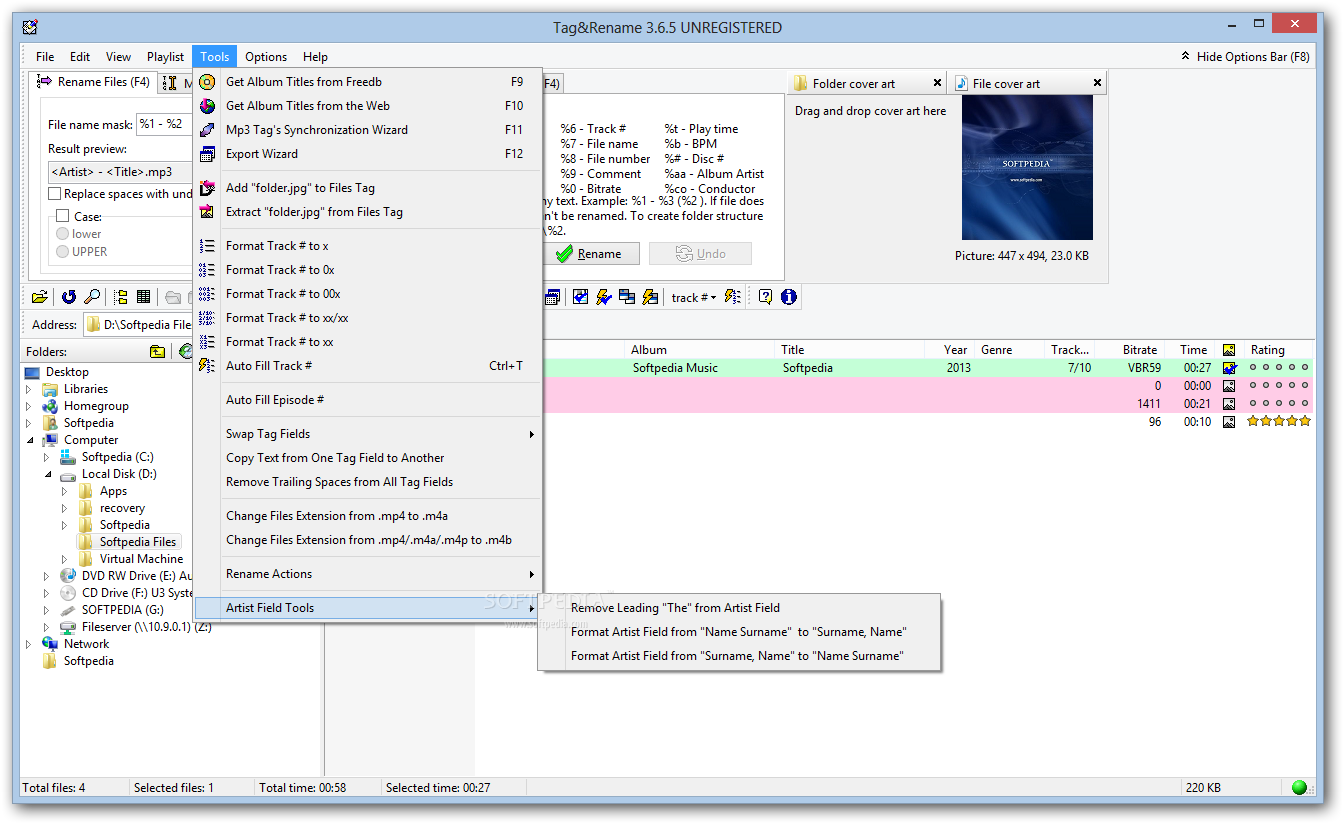This screenshot has width=1344, height=824.
Task: Open the Swap Tag Fields submenu
Action: point(368,434)
